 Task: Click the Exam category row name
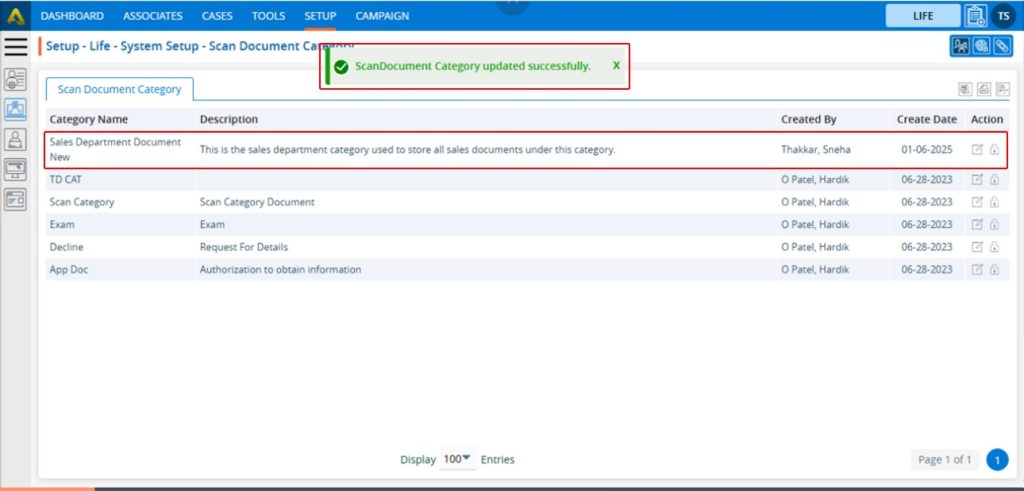(62, 225)
